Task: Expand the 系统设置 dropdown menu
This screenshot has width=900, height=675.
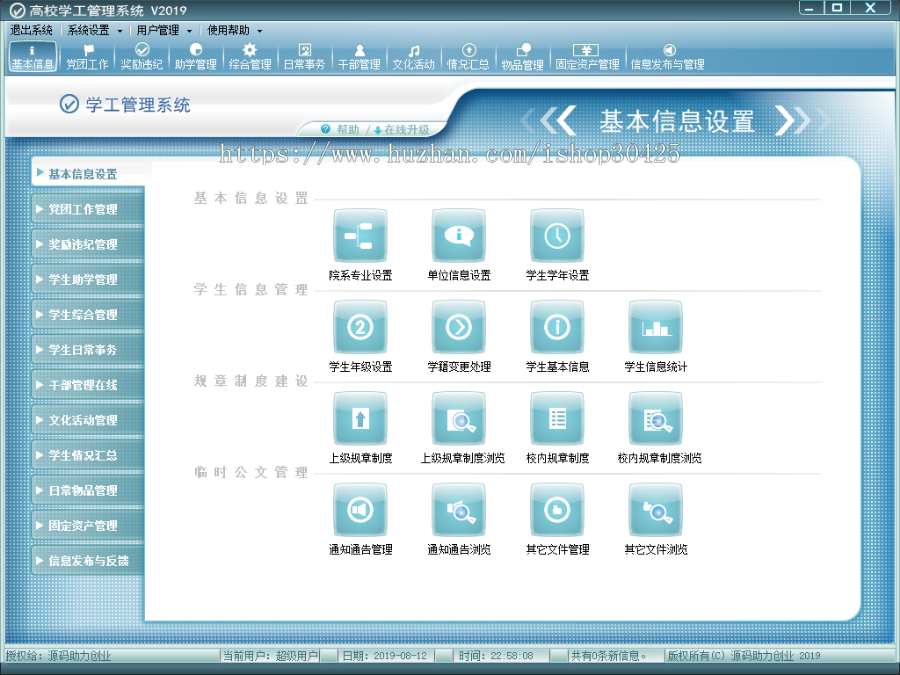Action: (92, 30)
